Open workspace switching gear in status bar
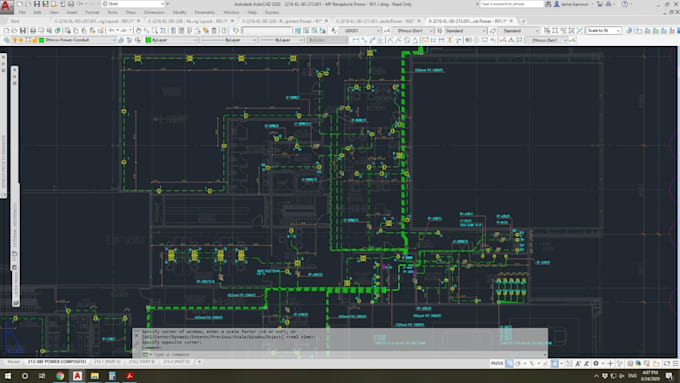Viewport: 680px width, 383px height. 595,363
